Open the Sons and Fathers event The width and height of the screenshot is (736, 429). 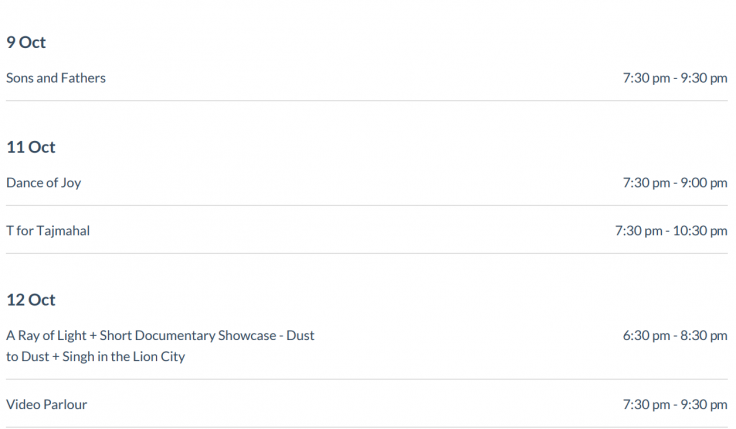(x=56, y=78)
